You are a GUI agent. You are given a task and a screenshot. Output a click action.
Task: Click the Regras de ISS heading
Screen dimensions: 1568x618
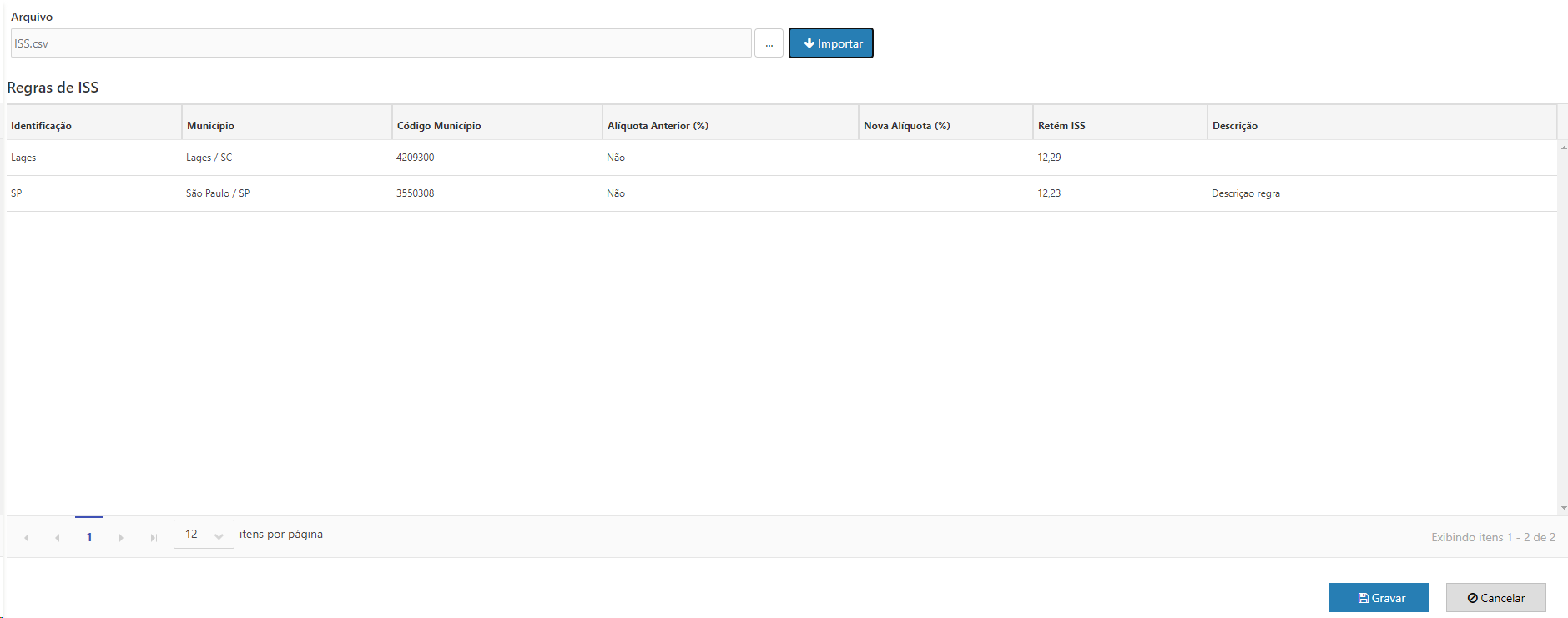point(53,88)
